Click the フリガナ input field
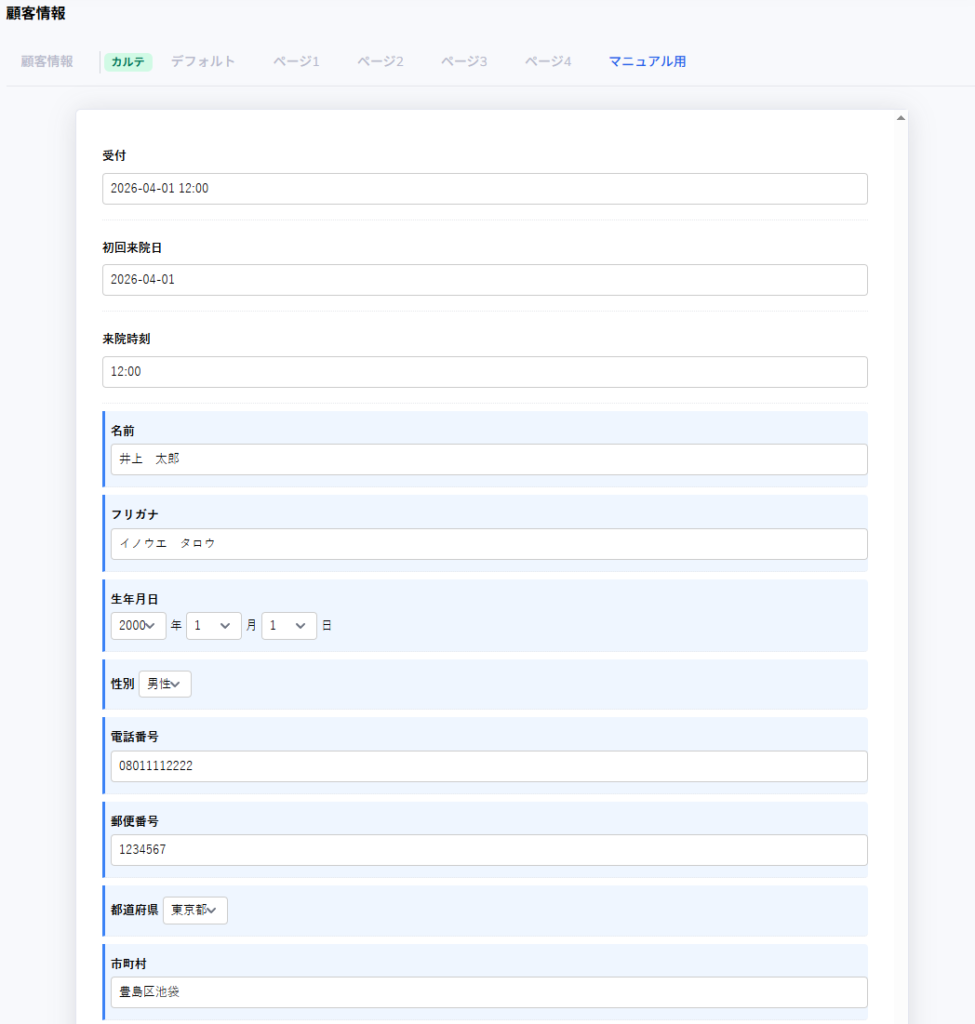 click(488, 544)
